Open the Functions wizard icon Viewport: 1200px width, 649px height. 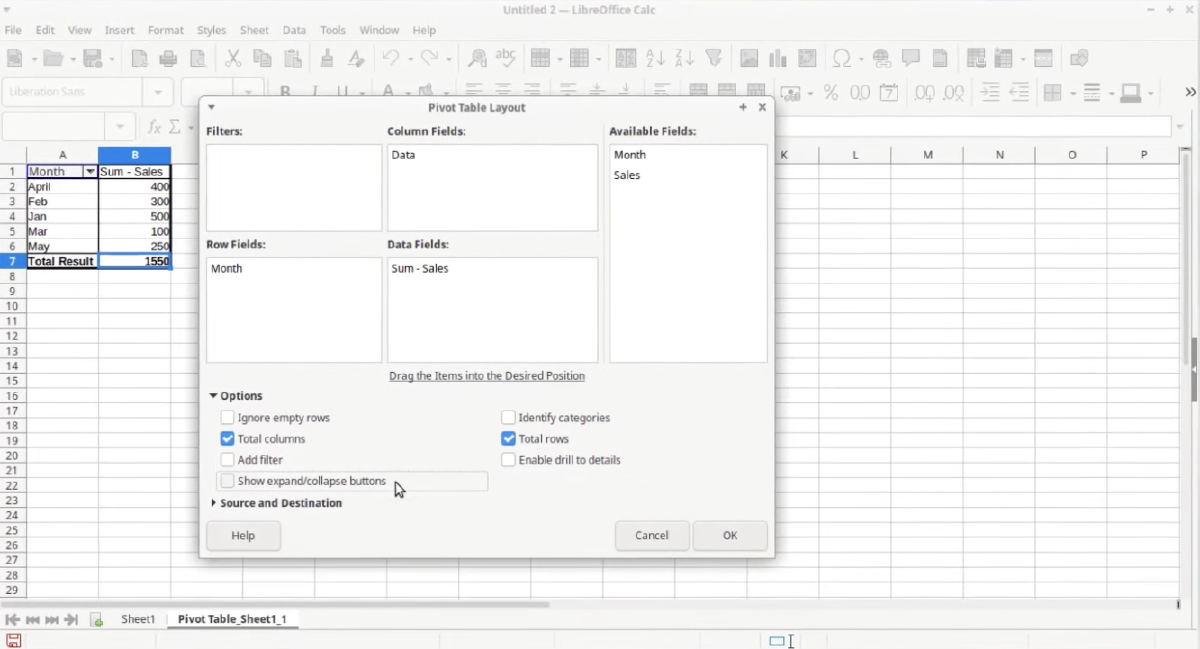pyautogui.click(x=157, y=126)
